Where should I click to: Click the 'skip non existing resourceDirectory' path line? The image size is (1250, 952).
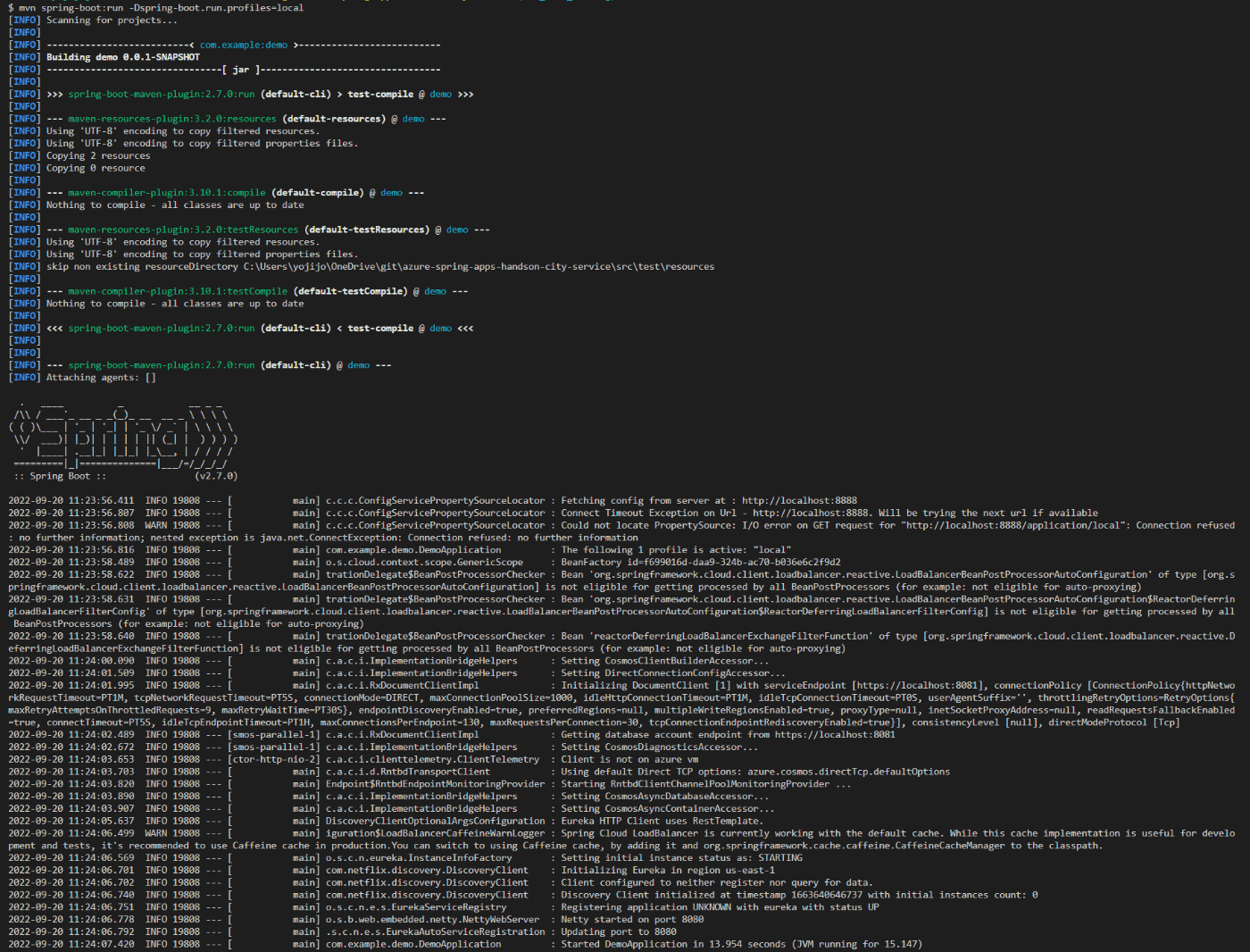(x=380, y=266)
